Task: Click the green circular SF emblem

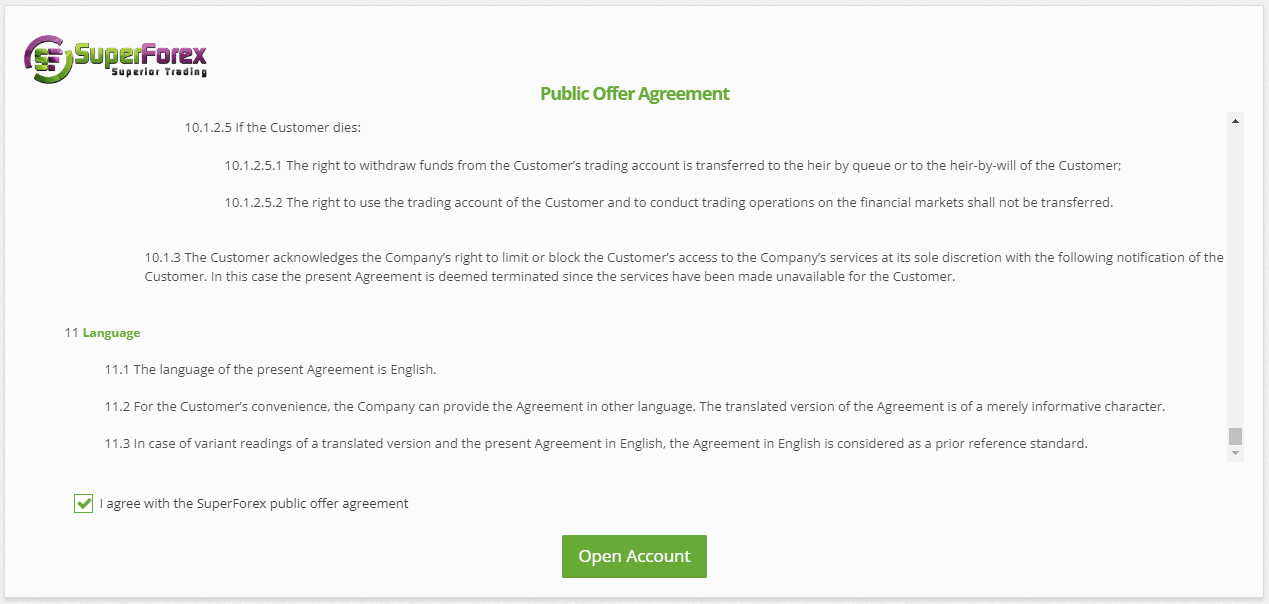Action: (x=48, y=60)
